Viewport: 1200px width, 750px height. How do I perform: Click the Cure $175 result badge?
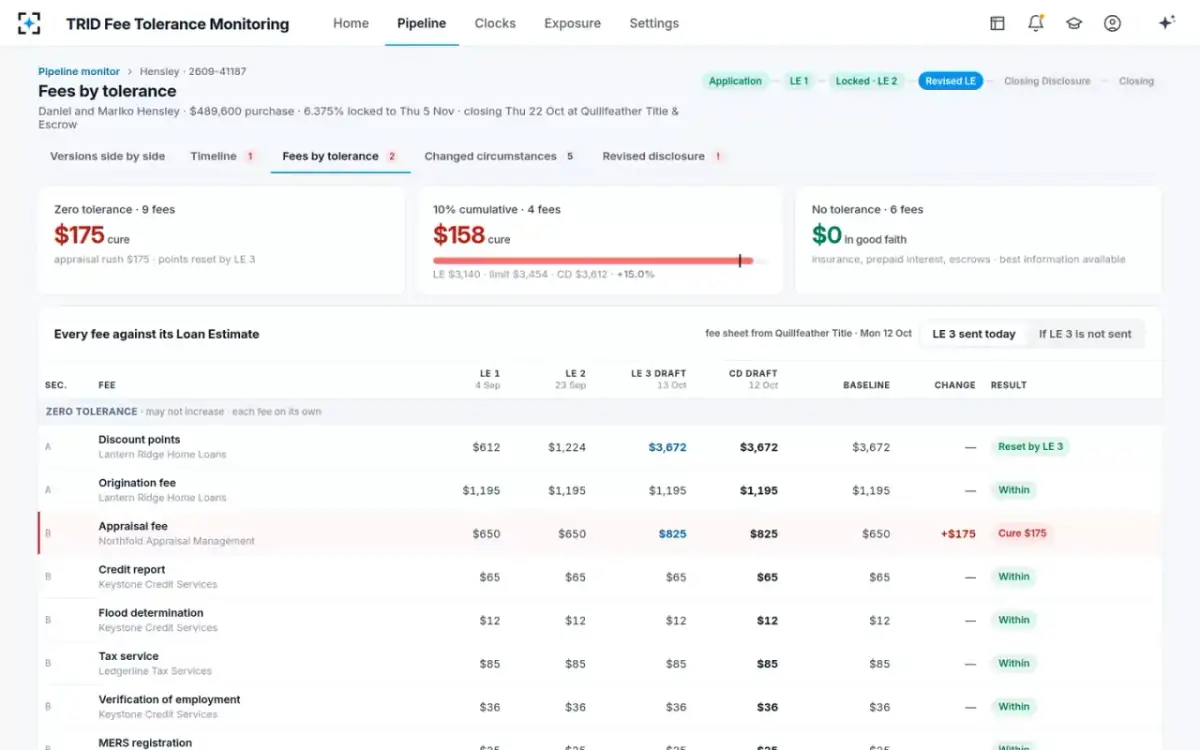1022,533
